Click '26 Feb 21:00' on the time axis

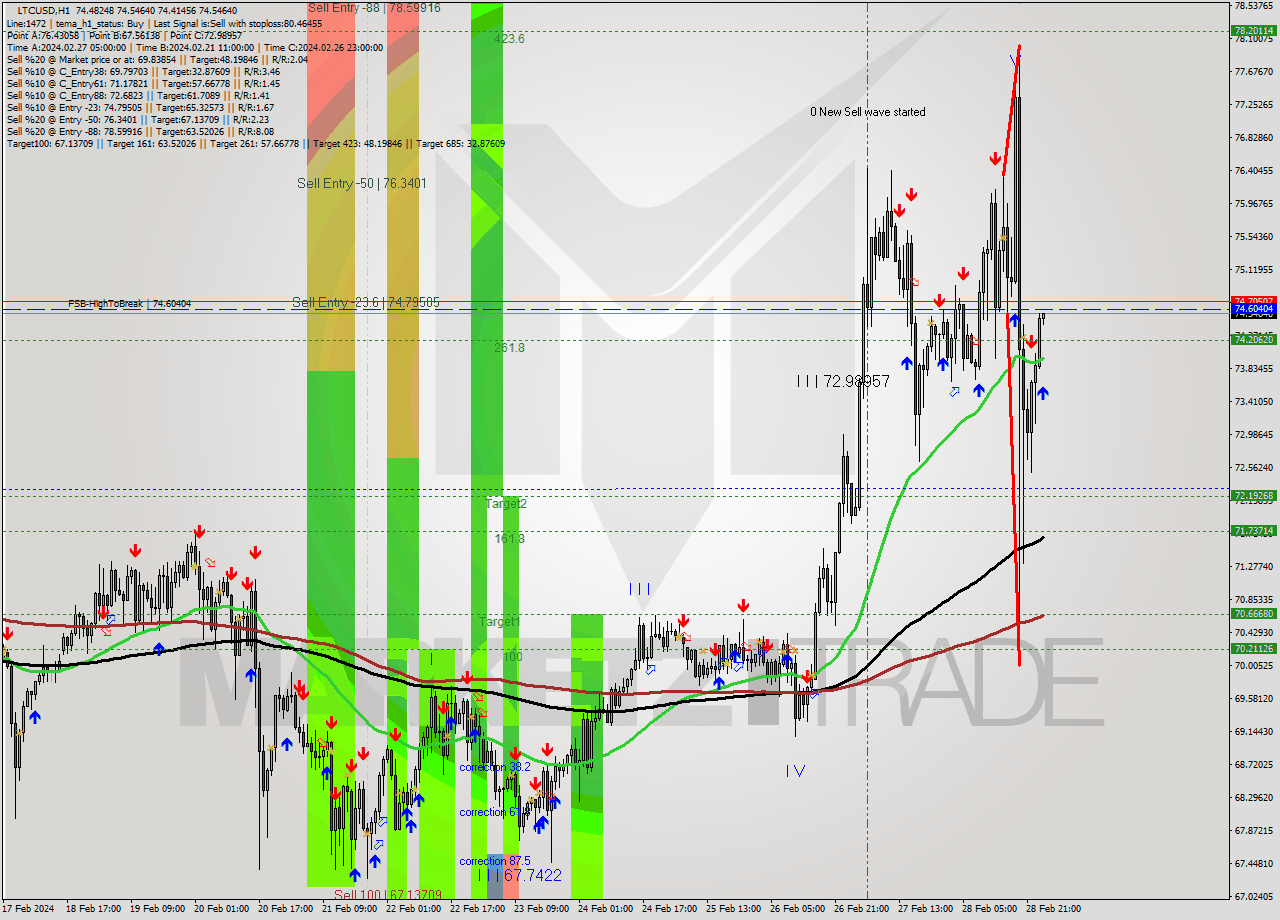coord(861,909)
